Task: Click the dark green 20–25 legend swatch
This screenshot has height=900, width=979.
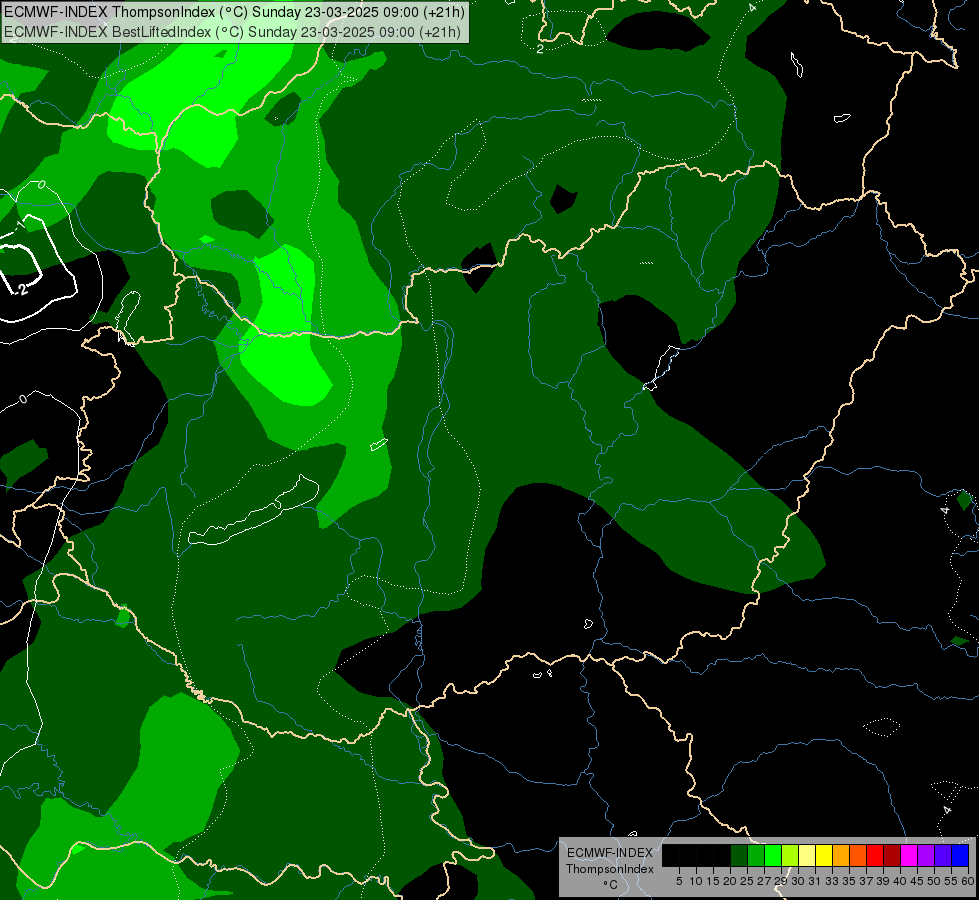Action: pos(739,855)
